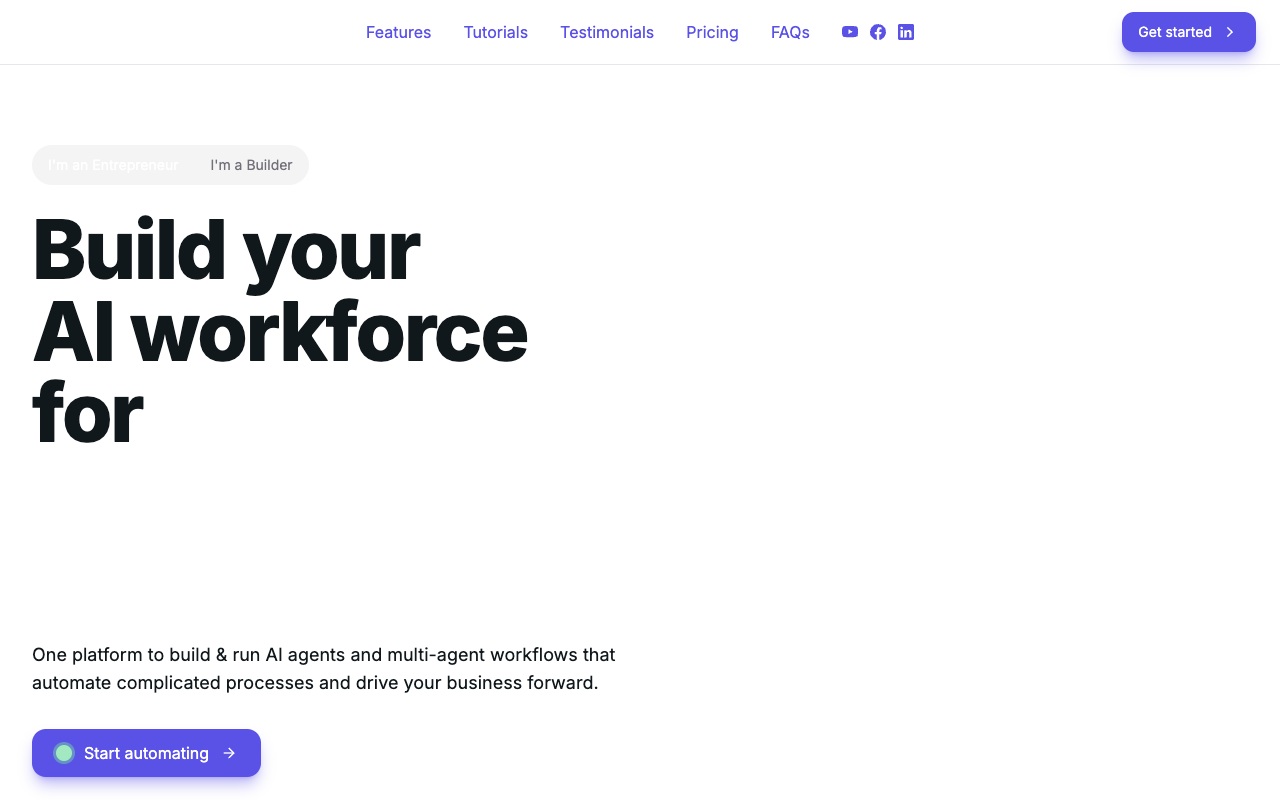Click the 'Build your' headline line
This screenshot has height=800, width=1280.
click(226, 250)
